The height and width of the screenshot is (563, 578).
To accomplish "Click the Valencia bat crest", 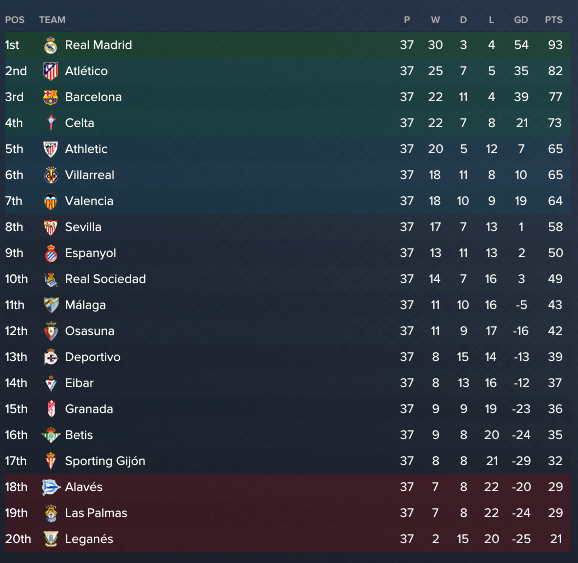I will [51, 201].
